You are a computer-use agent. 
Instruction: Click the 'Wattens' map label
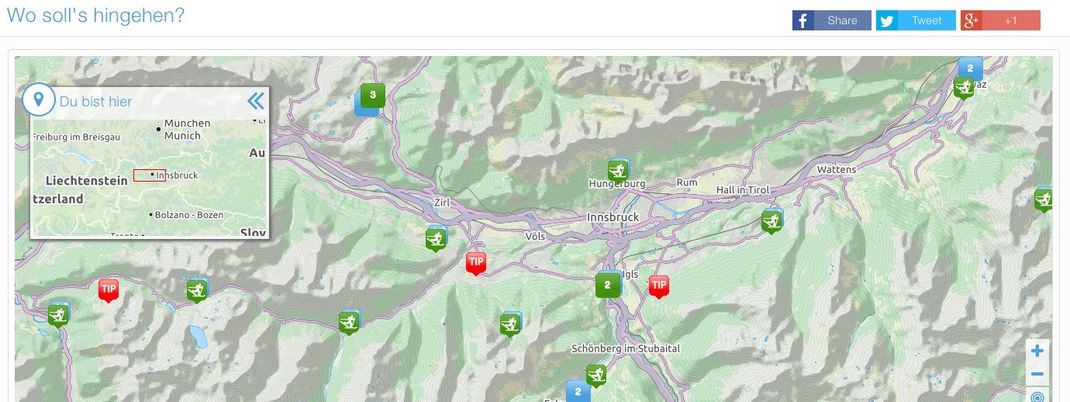pos(836,169)
